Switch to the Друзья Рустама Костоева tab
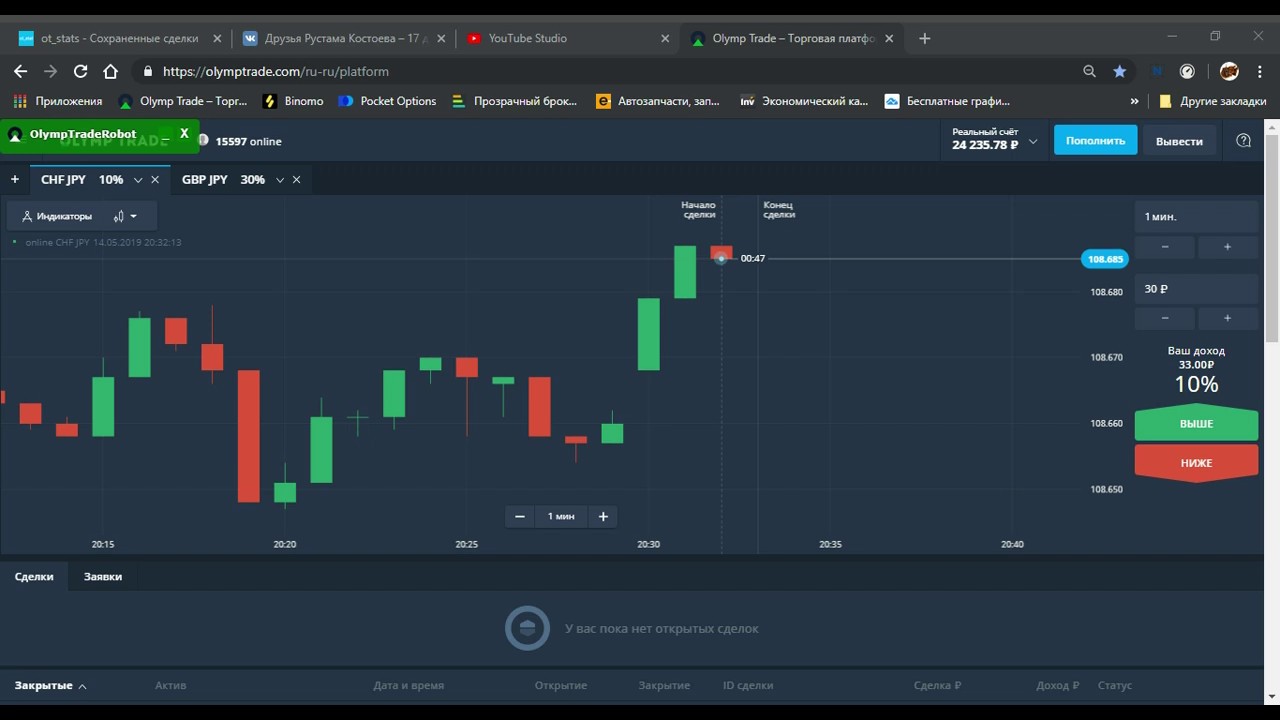Image resolution: width=1280 pixels, height=720 pixels. (345, 38)
